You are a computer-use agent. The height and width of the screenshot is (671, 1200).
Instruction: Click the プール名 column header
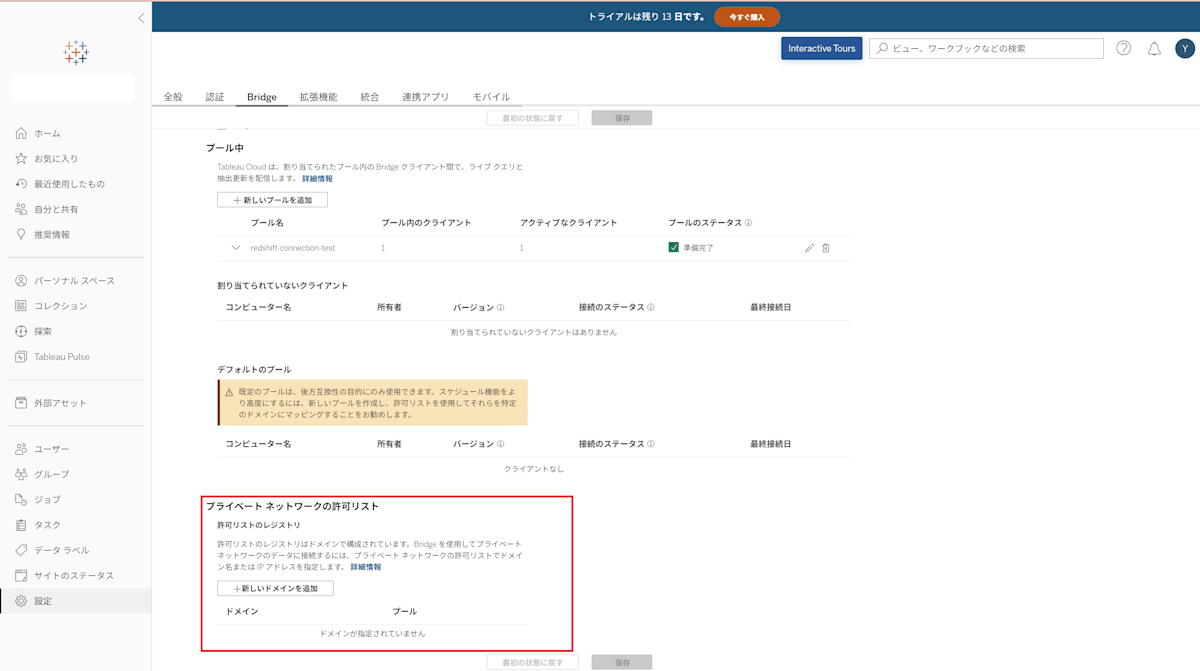click(267, 223)
